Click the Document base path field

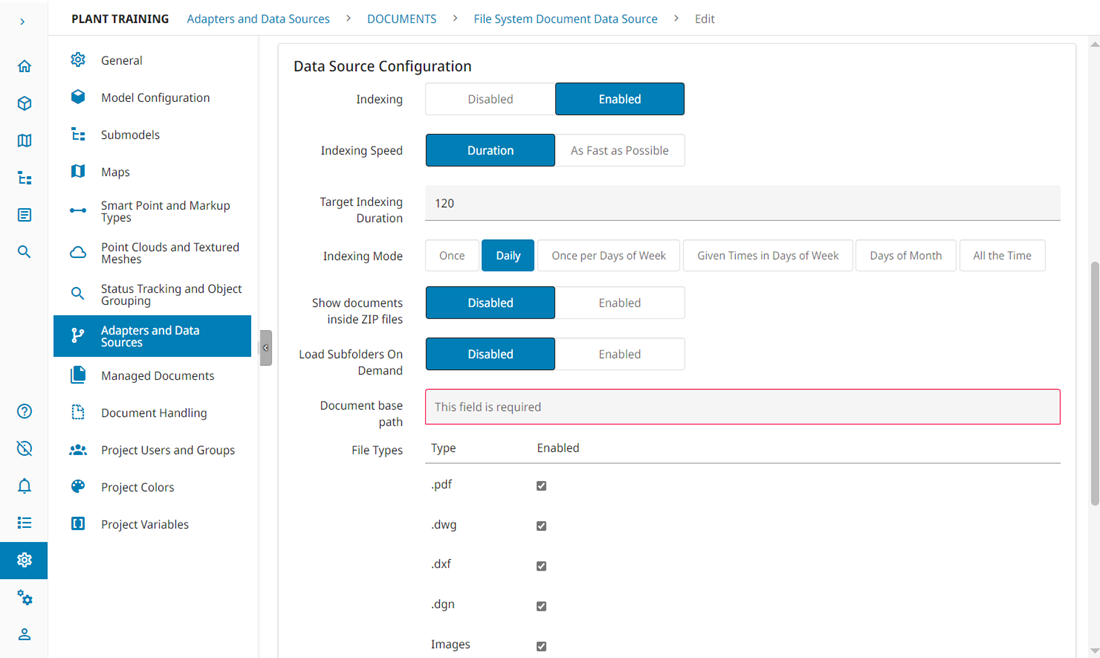coord(742,407)
